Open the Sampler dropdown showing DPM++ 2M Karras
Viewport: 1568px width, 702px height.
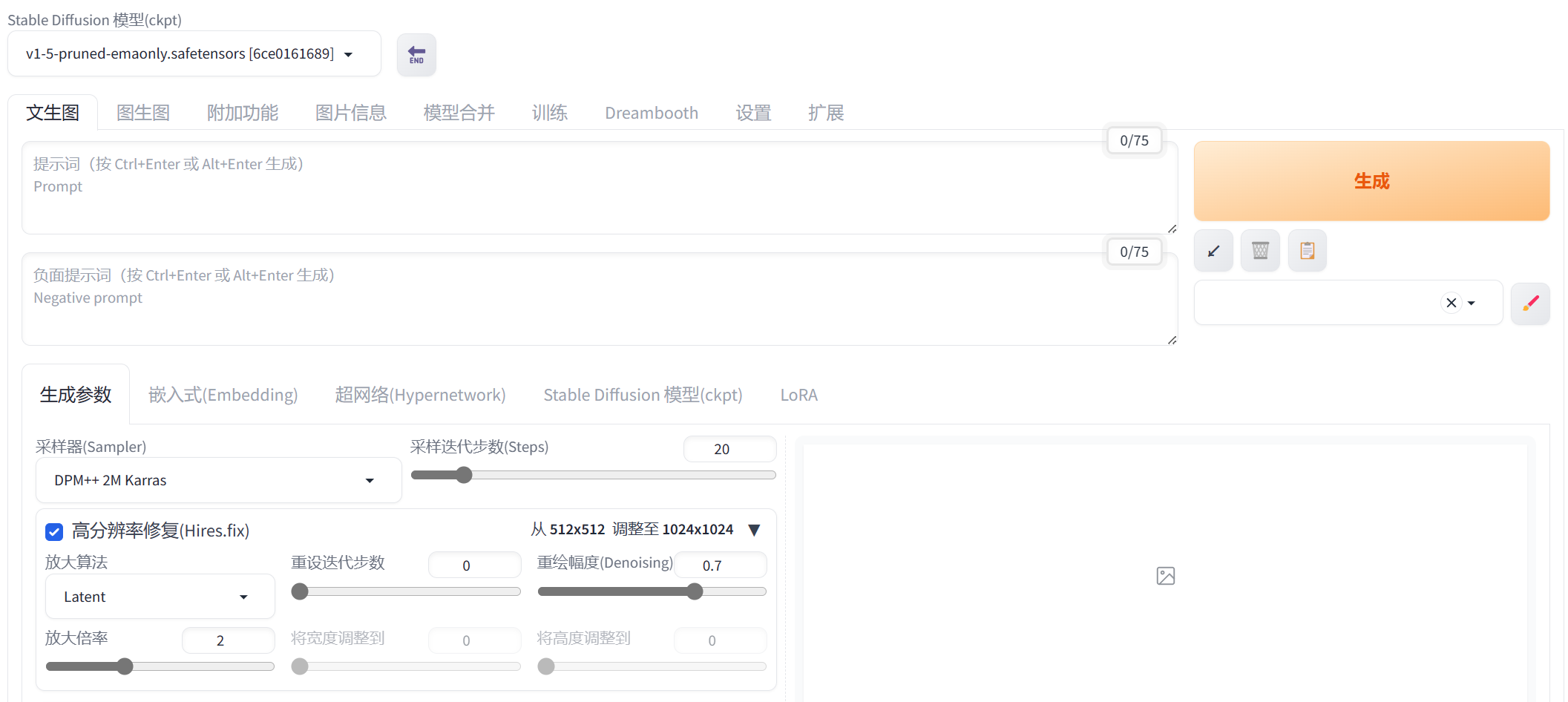[219, 480]
